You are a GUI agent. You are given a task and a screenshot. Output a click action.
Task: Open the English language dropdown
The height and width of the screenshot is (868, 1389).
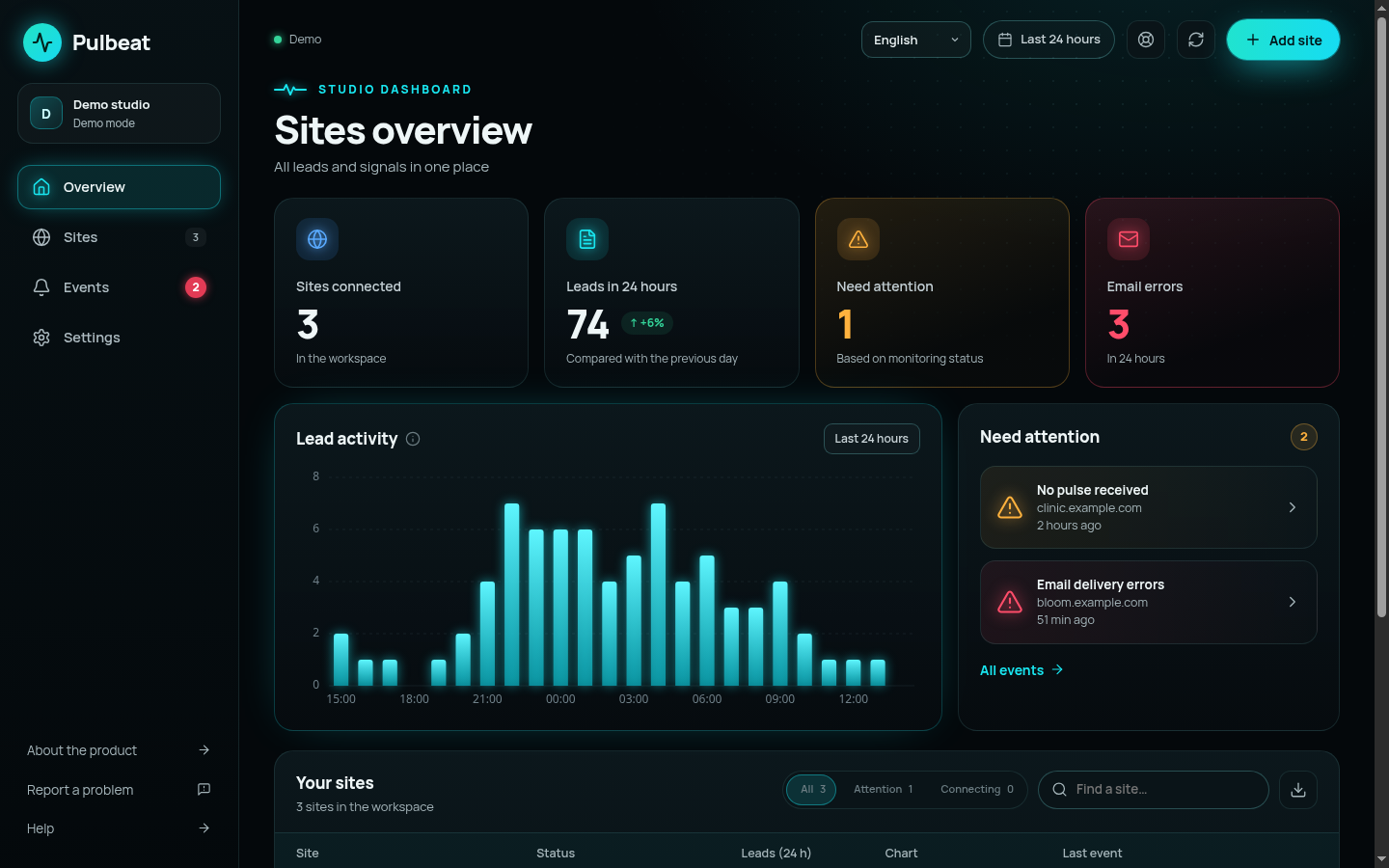916,40
